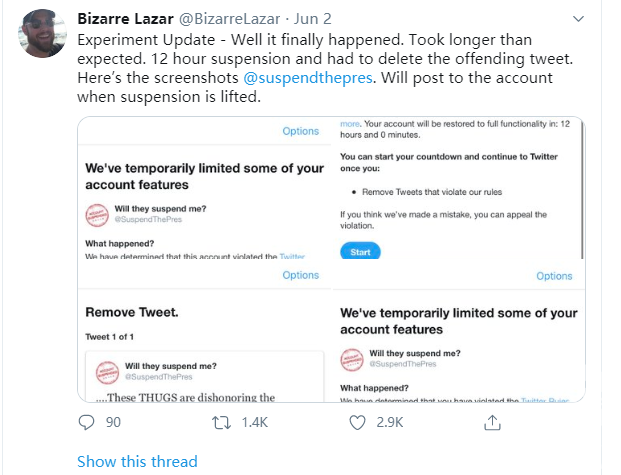Open Options in the bottom-left screenshot
This screenshot has width=621, height=475.
click(x=300, y=275)
